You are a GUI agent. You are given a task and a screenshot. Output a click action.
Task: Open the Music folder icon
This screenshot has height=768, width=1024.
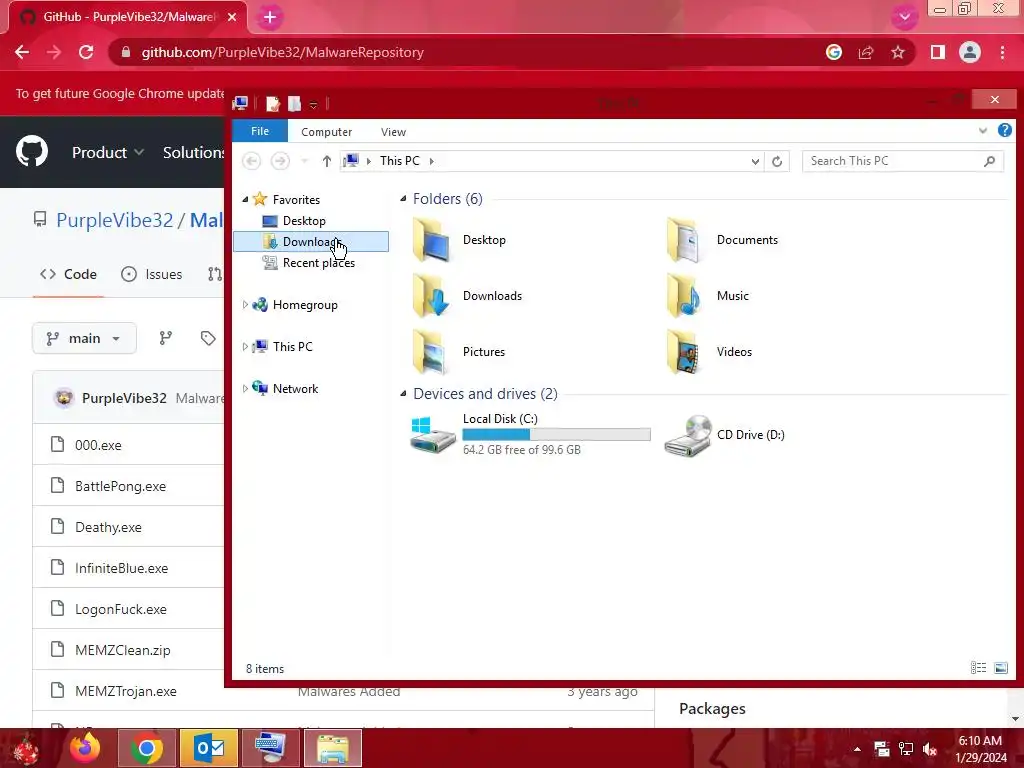[x=684, y=296]
